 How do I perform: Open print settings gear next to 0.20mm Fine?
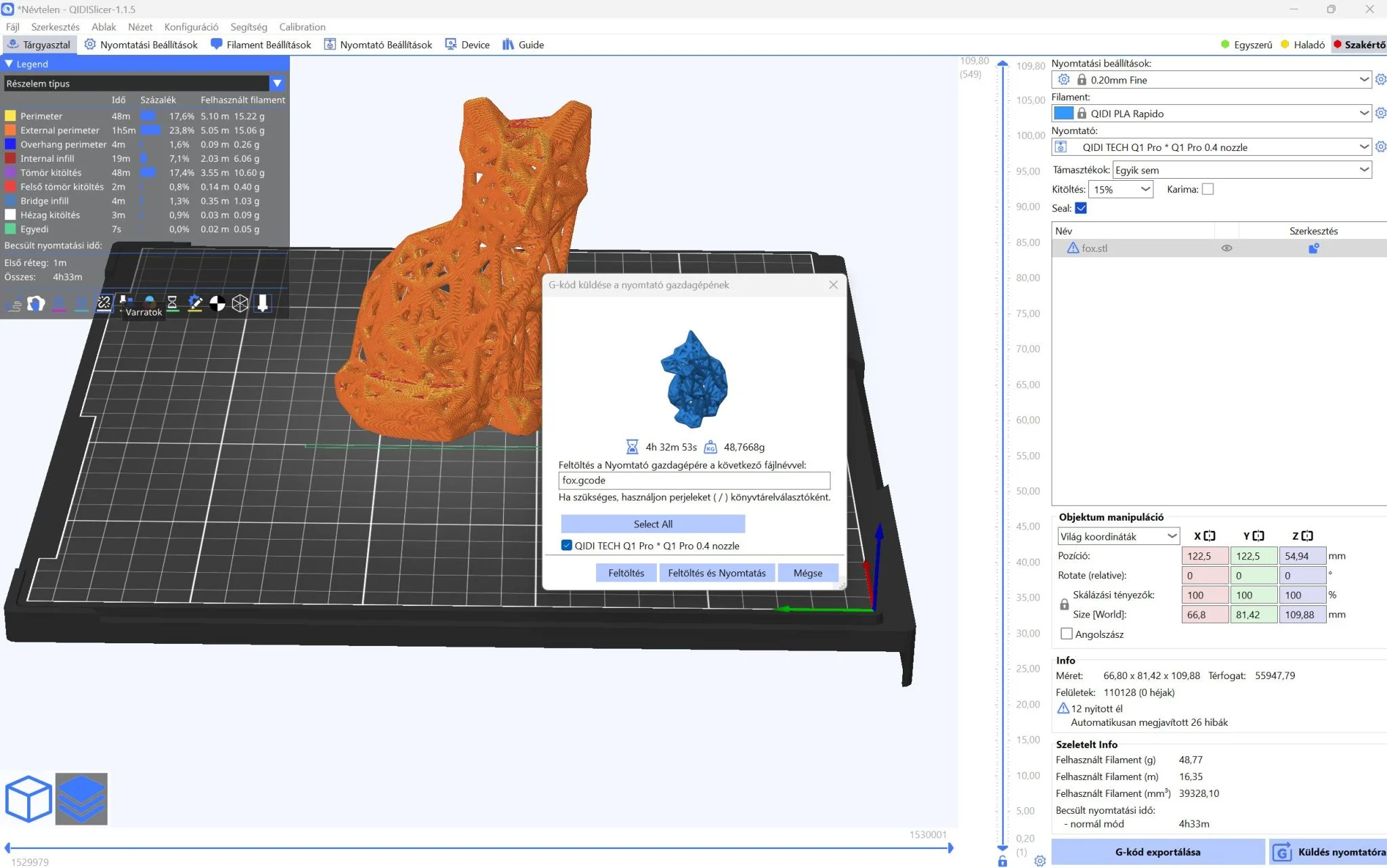[1380, 80]
